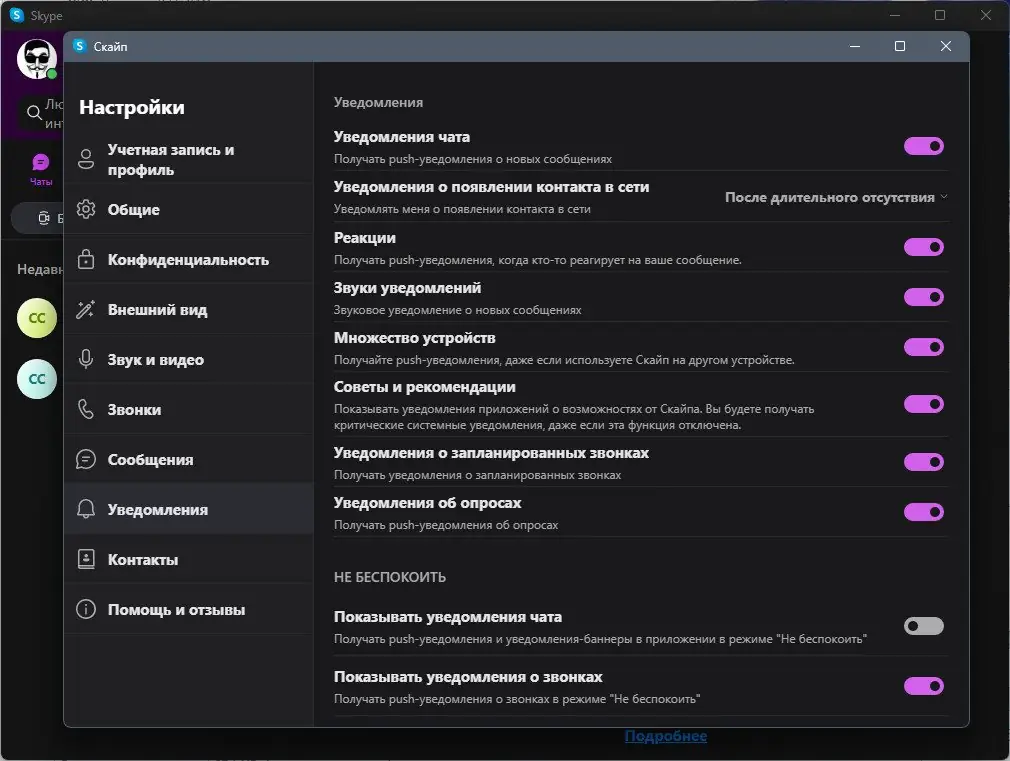The image size is (1010, 761).
Task: Toggle off Уведомления об опросах
Action: pos(923,512)
